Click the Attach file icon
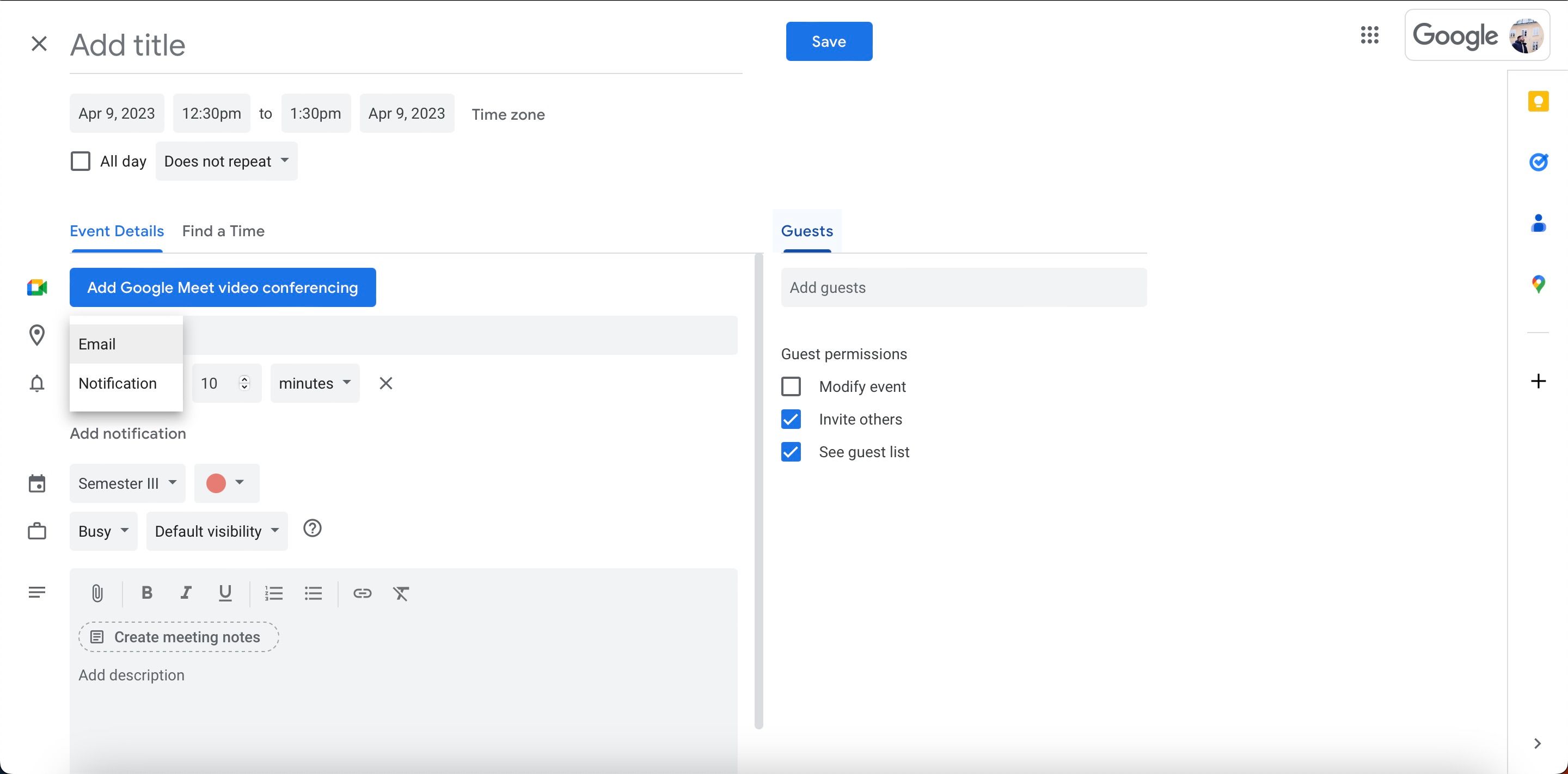1568x774 pixels. point(95,593)
